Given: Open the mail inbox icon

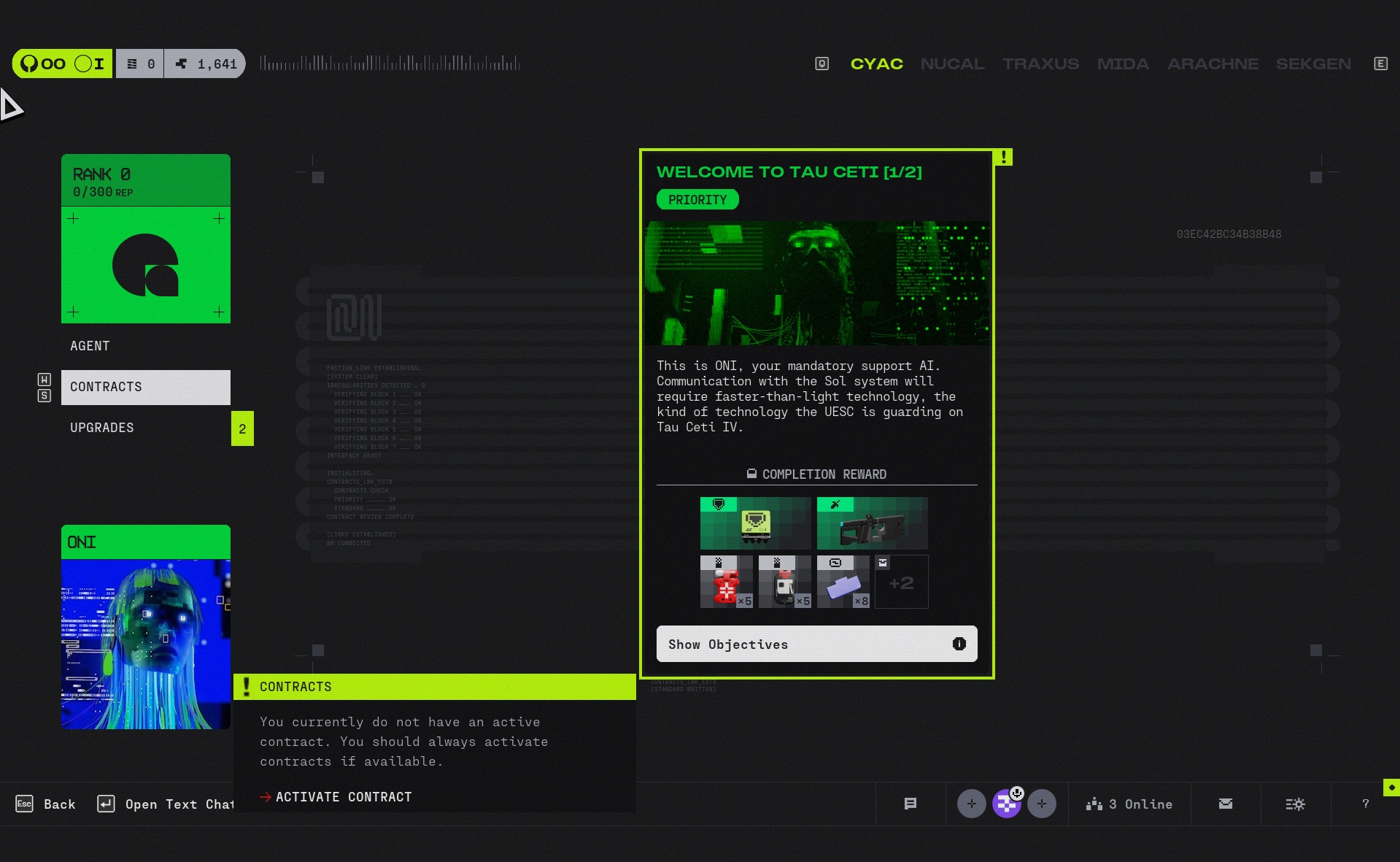Looking at the screenshot, I should pyautogui.click(x=1226, y=804).
